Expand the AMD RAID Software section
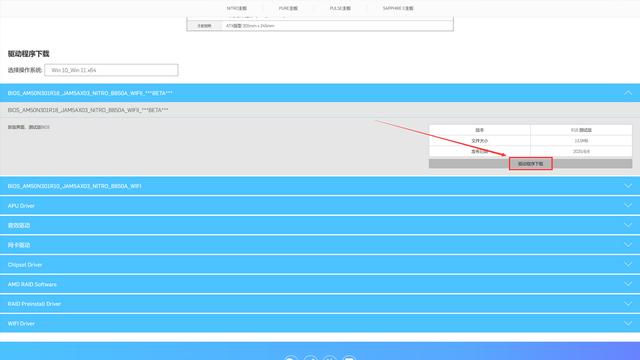The width and height of the screenshot is (640, 360). pos(320,284)
